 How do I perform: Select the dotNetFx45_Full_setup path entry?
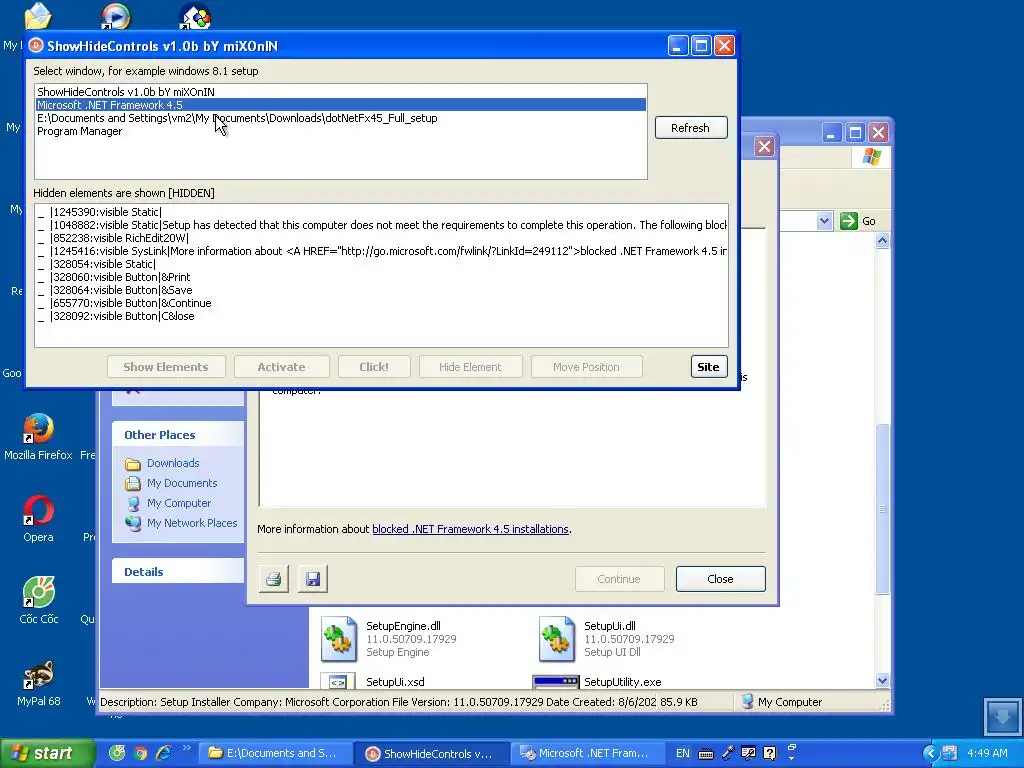340,118
